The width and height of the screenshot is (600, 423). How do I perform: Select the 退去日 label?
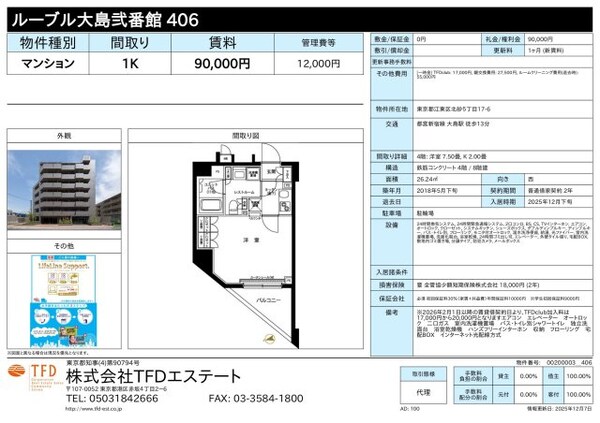(x=392, y=201)
